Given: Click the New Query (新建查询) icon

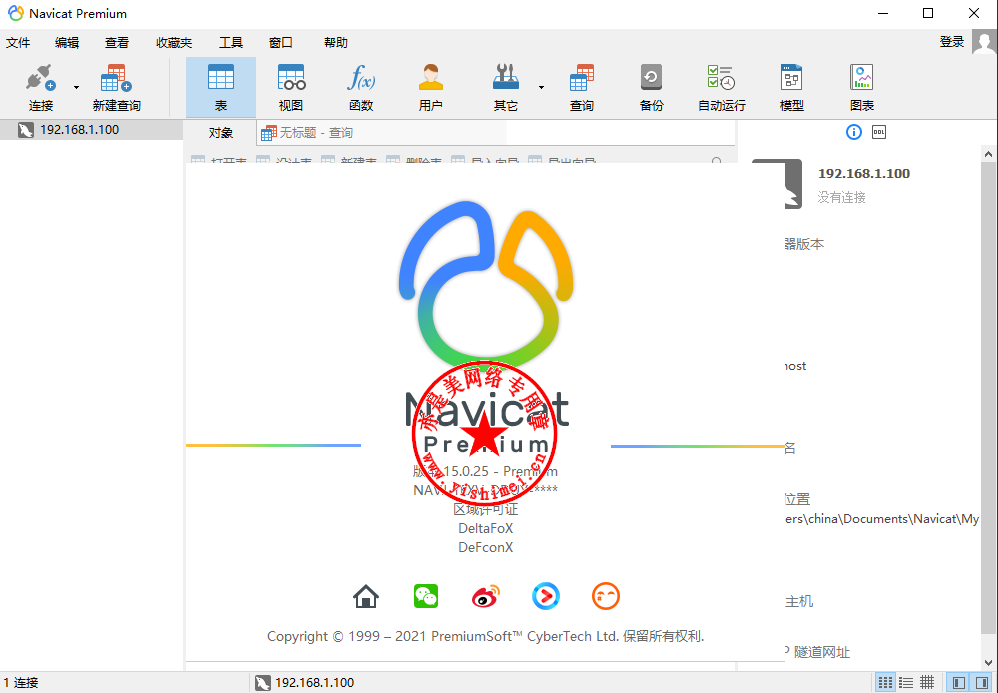Looking at the screenshot, I should pyautogui.click(x=116, y=78).
